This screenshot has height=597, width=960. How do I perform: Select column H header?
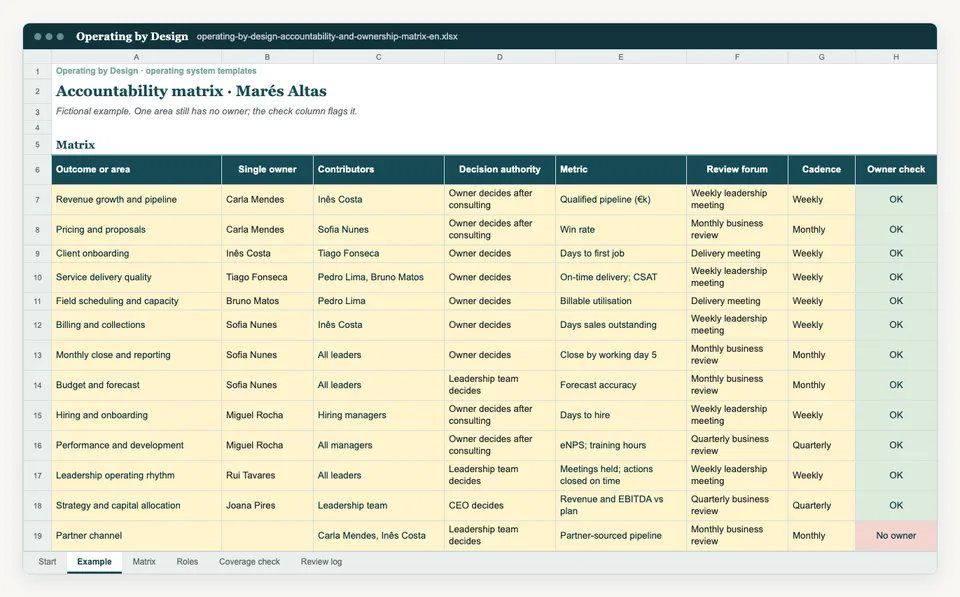[896, 57]
